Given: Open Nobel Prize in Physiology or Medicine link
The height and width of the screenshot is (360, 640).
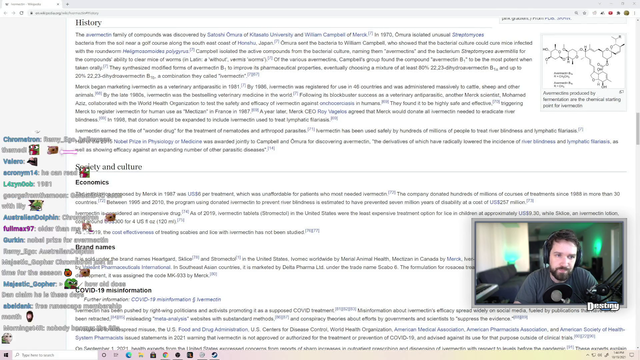Looking at the screenshot, I should (x=158, y=142).
